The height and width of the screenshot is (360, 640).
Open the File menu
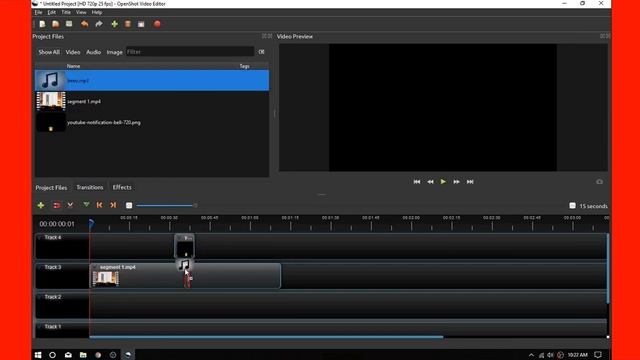[x=38, y=12]
